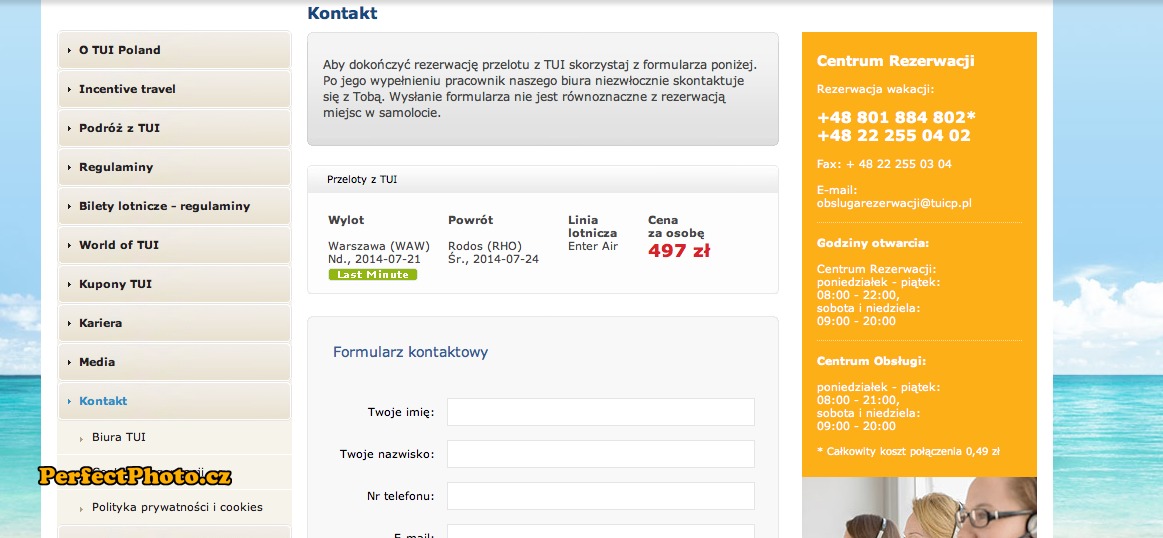
Task: Open Biura TUI submenu link
Action: coord(119,437)
